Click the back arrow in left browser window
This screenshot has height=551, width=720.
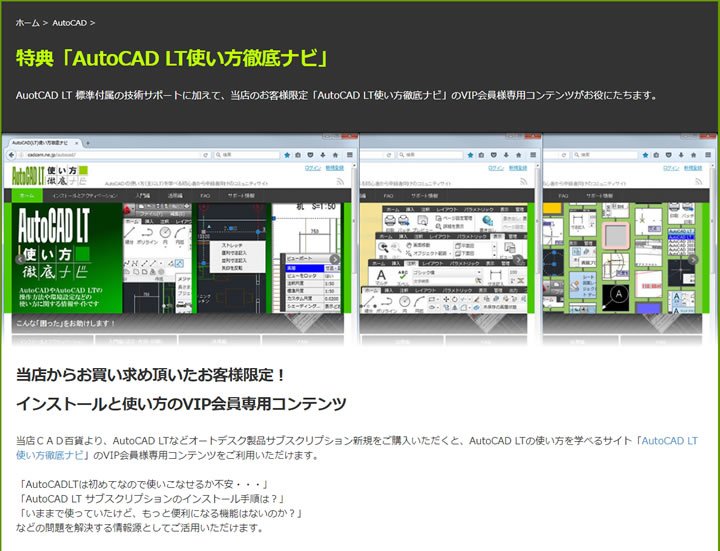tap(11, 155)
